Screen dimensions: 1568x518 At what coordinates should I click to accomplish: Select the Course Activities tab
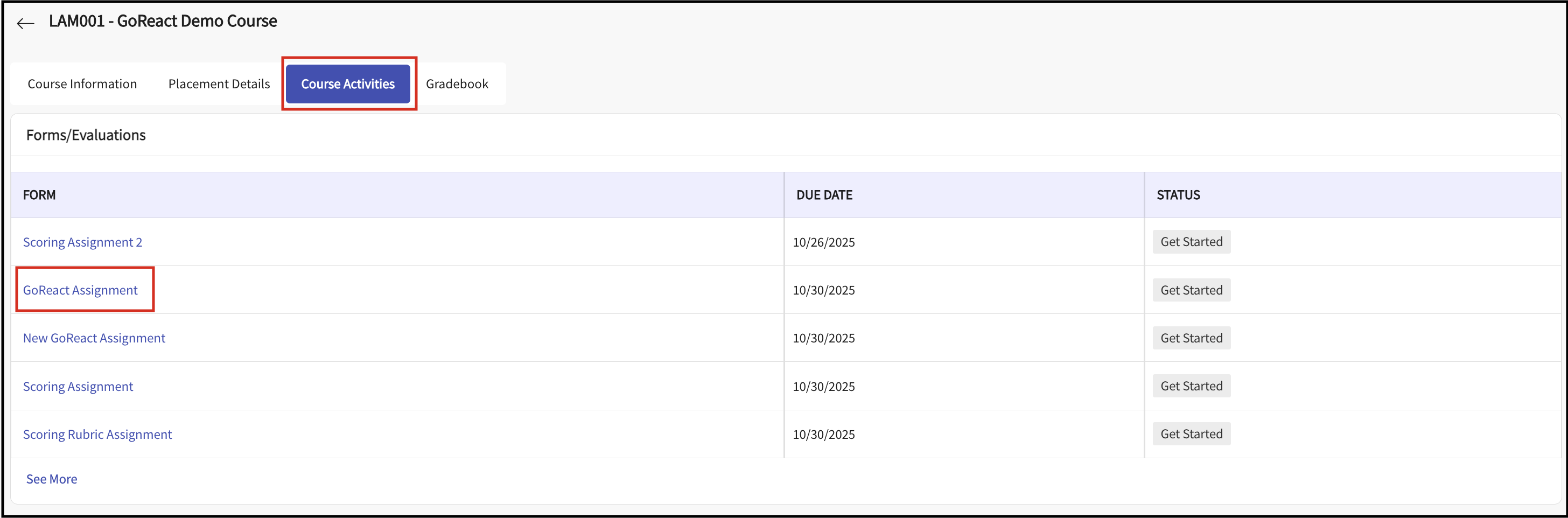[347, 84]
